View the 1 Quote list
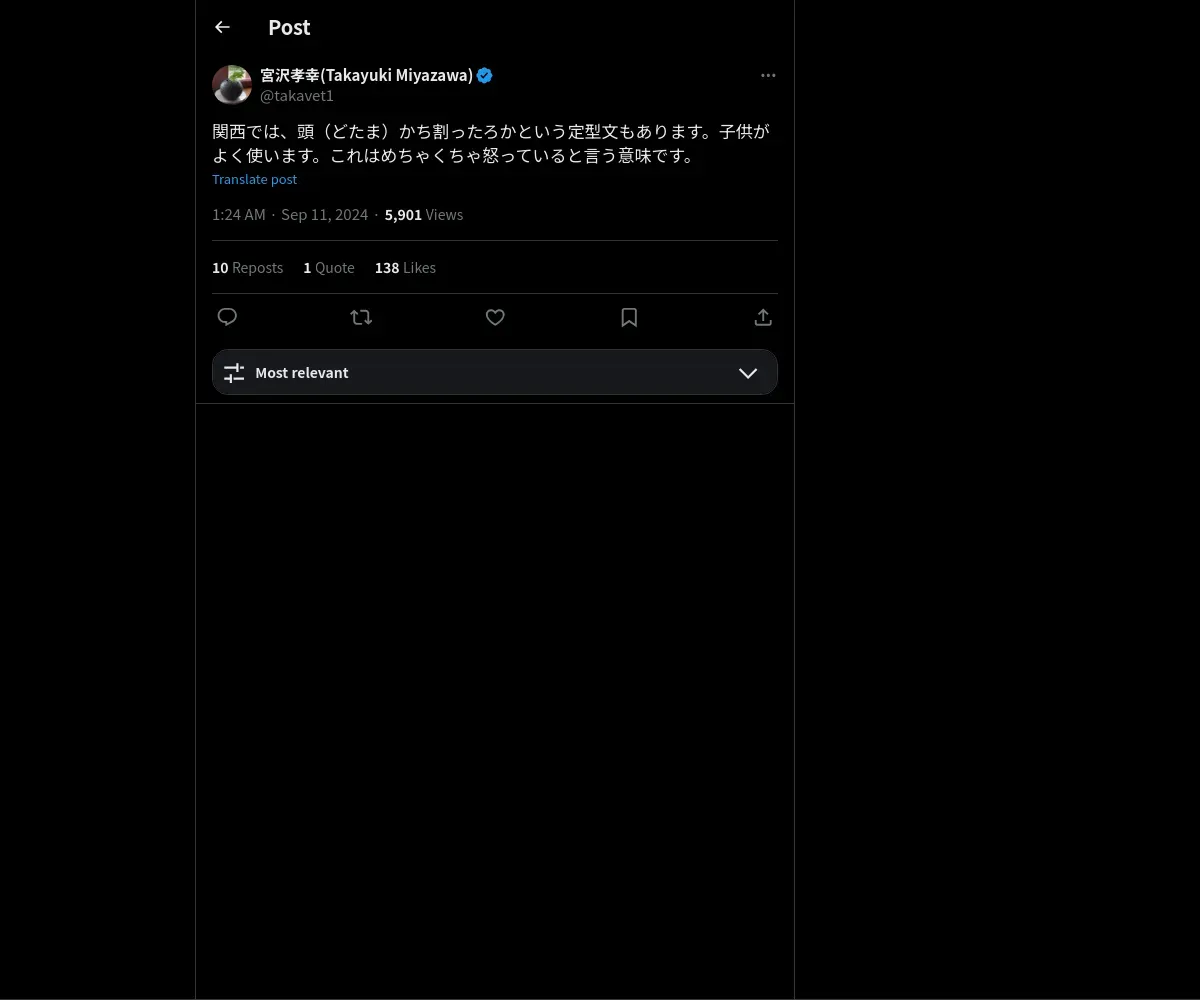1200x1000 pixels. point(329,268)
